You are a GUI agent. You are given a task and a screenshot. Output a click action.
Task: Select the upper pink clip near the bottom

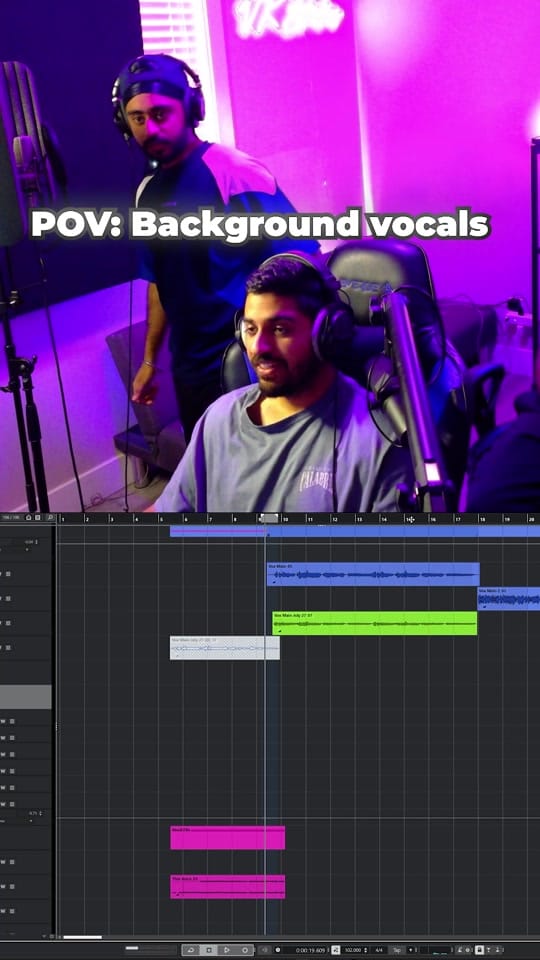coord(228,838)
